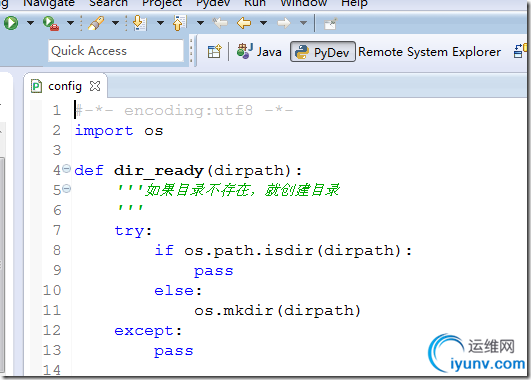Open the Window menu
This screenshot has height=380, width=531.
coord(304,3)
